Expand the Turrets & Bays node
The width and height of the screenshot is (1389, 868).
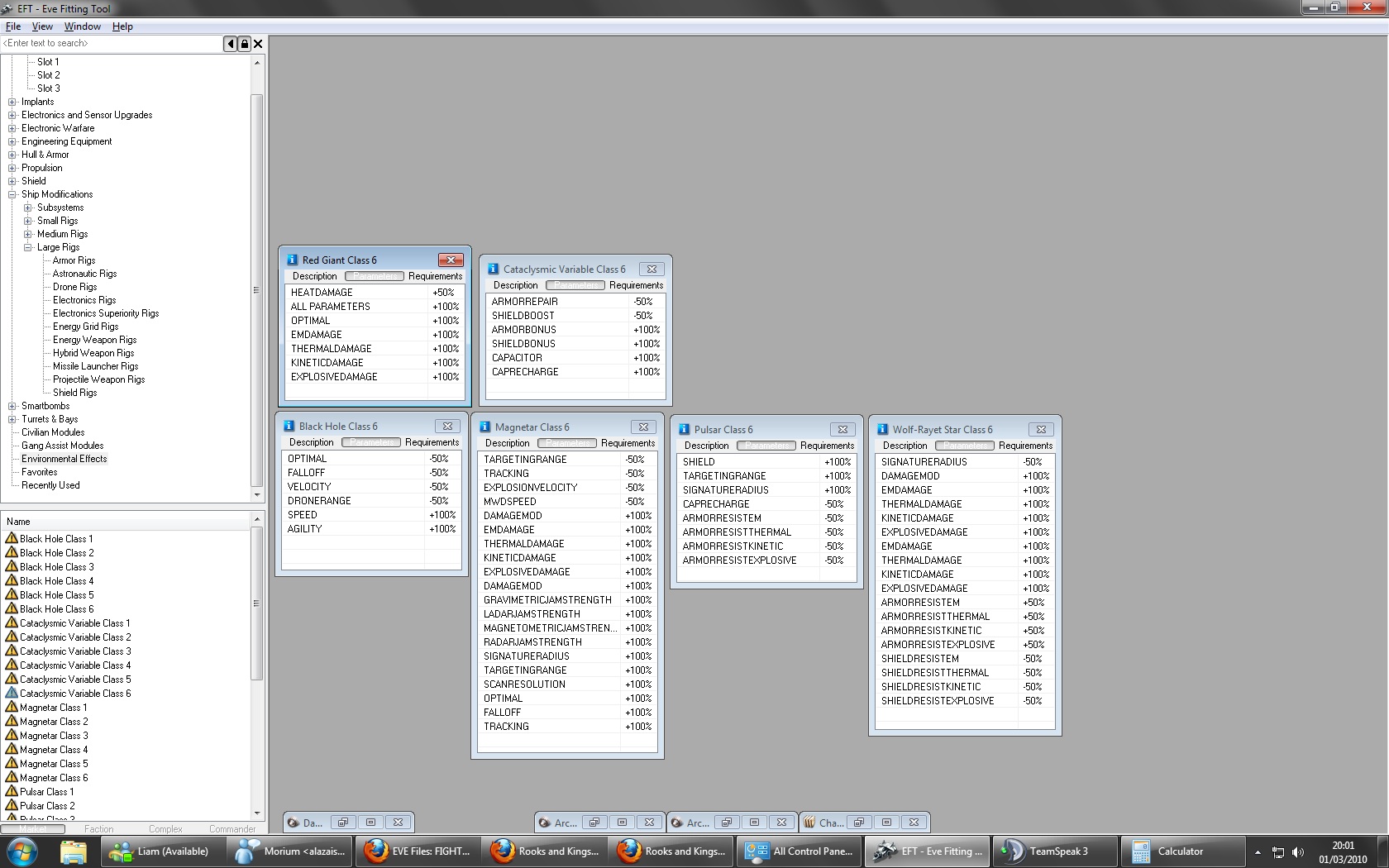point(12,419)
